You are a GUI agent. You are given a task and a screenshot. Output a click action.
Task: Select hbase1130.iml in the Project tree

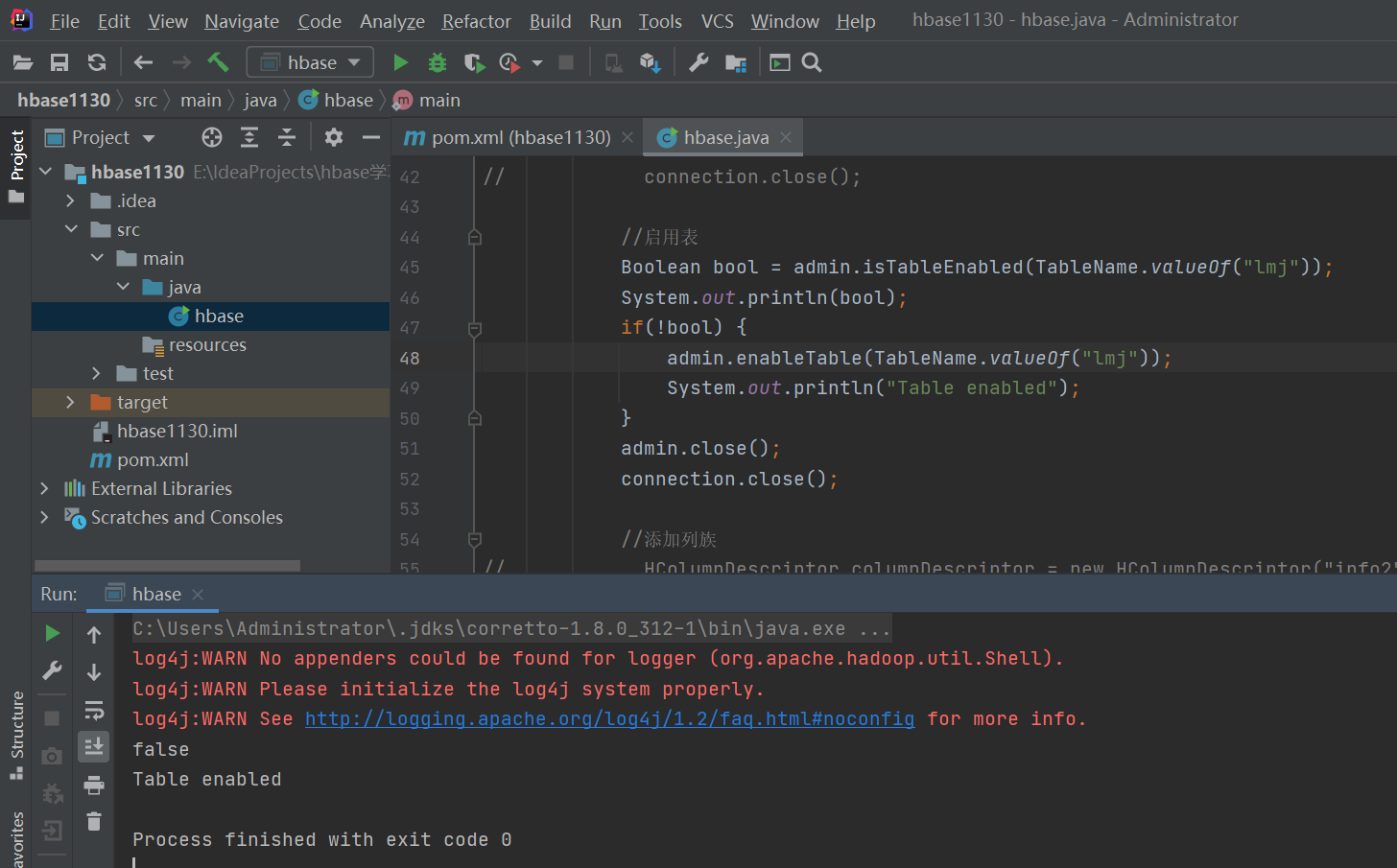click(x=178, y=432)
